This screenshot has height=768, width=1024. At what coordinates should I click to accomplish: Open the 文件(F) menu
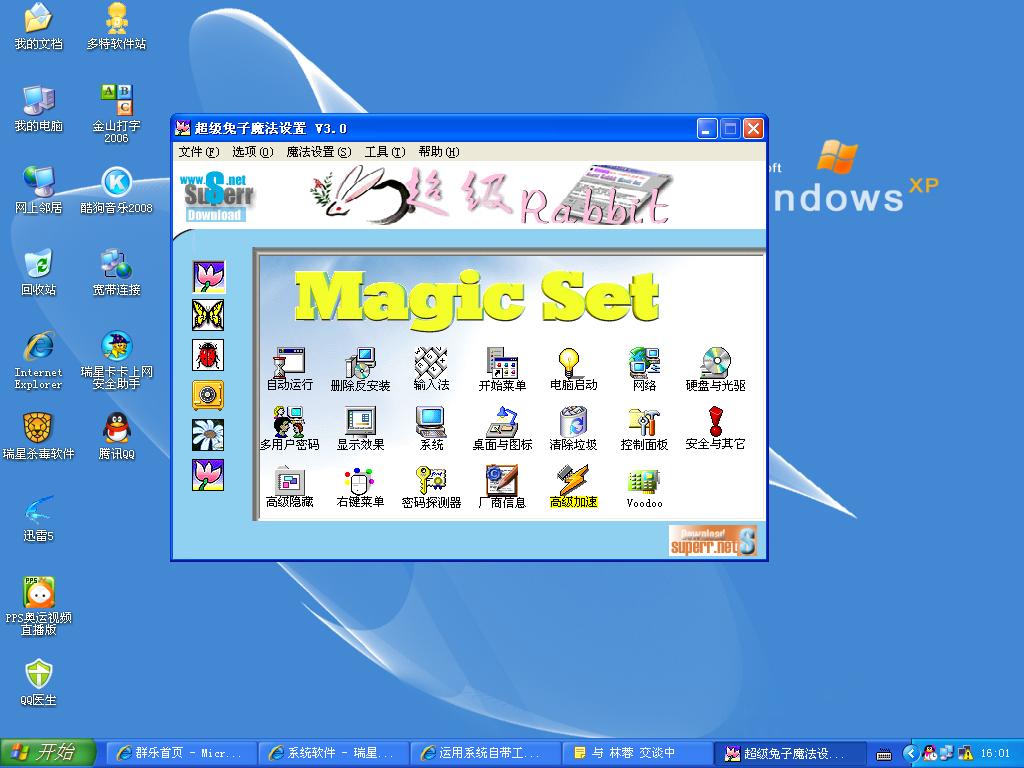click(199, 152)
